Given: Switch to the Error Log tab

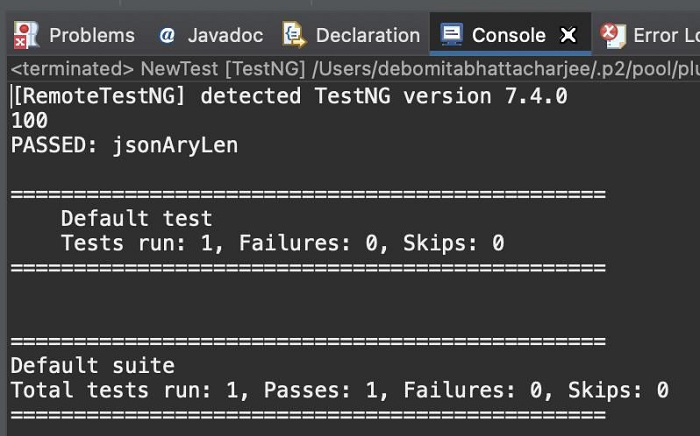Looking at the screenshot, I should tap(665, 36).
